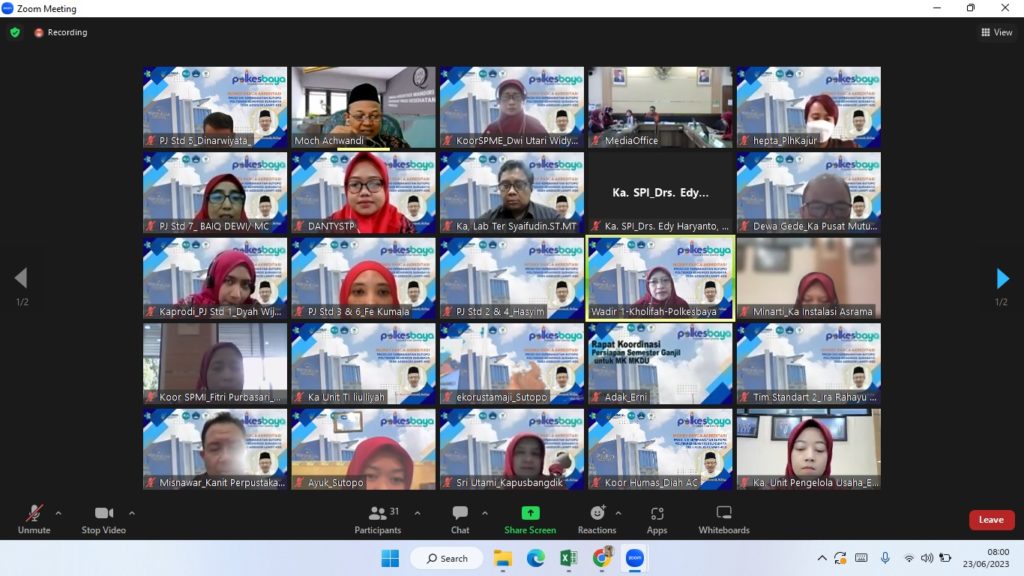Select hepta_PlhKajur participant tile
1024x576 pixels.
(x=808, y=107)
